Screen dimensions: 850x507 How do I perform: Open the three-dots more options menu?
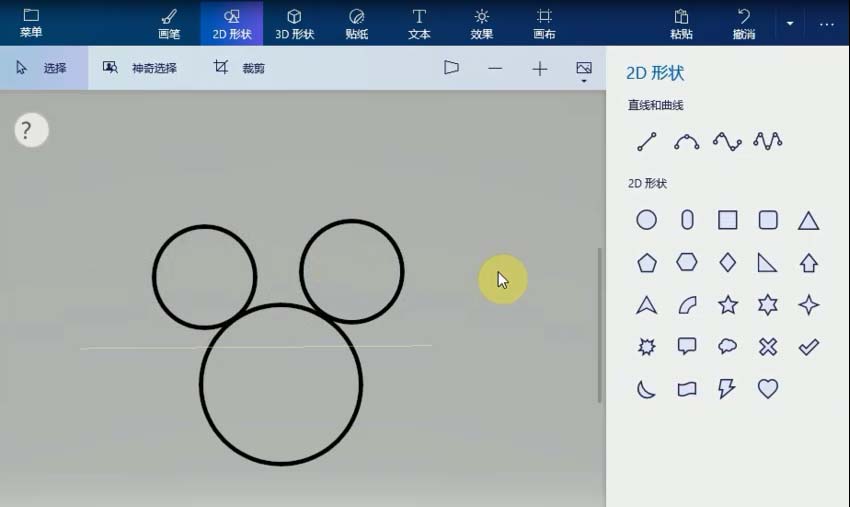[x=827, y=24]
